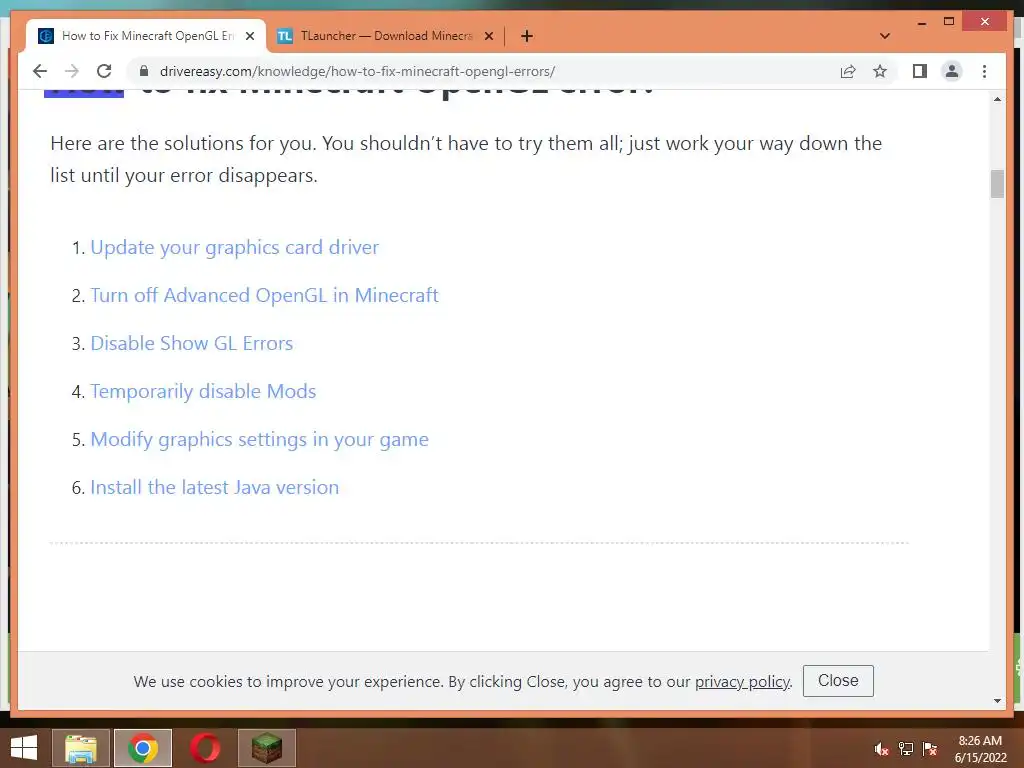Screen dimensions: 1024x768
Task: Open the network tray icon
Action: click(x=906, y=749)
